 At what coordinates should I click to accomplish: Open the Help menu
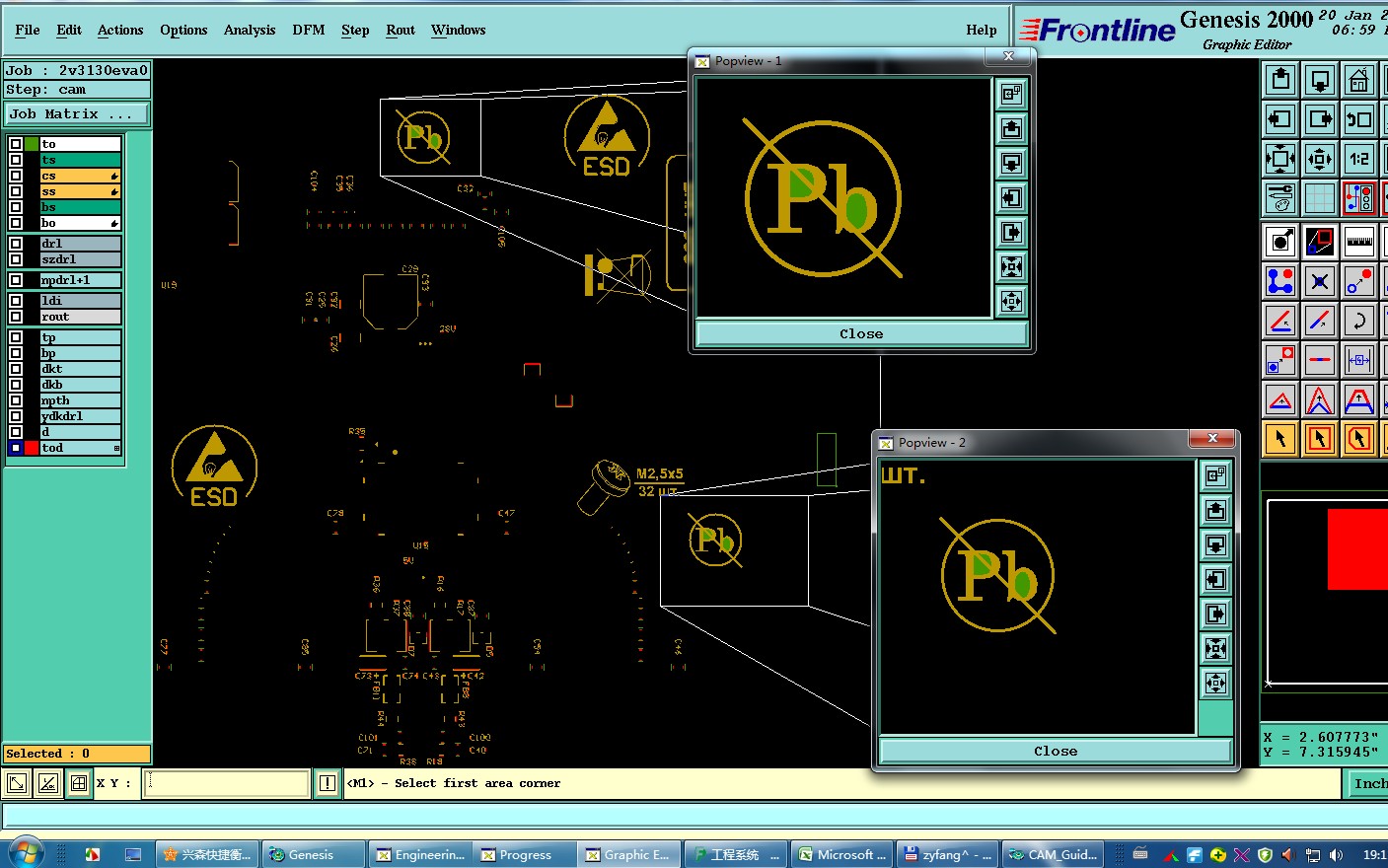click(x=982, y=30)
